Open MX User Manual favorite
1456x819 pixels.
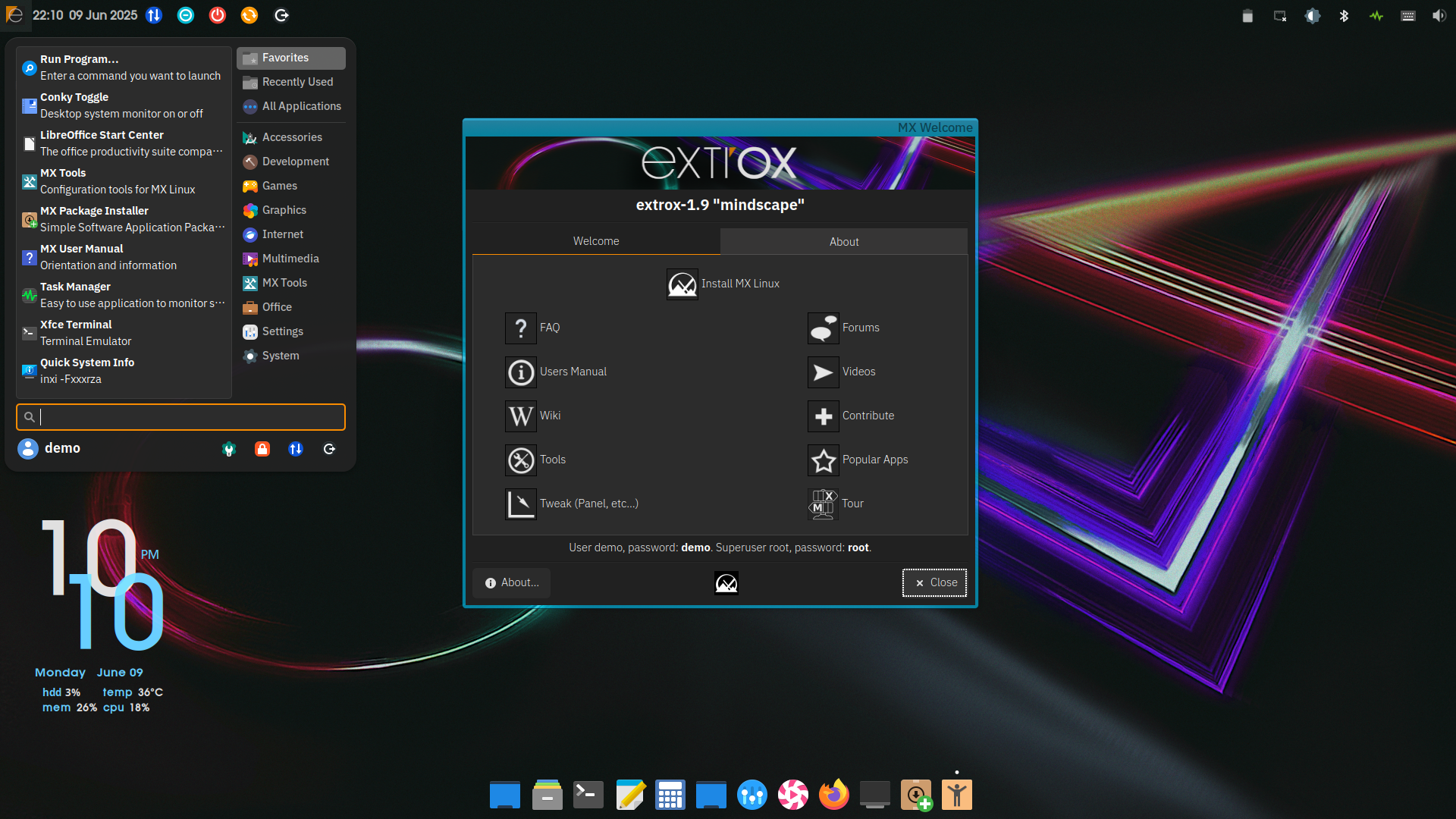click(124, 257)
